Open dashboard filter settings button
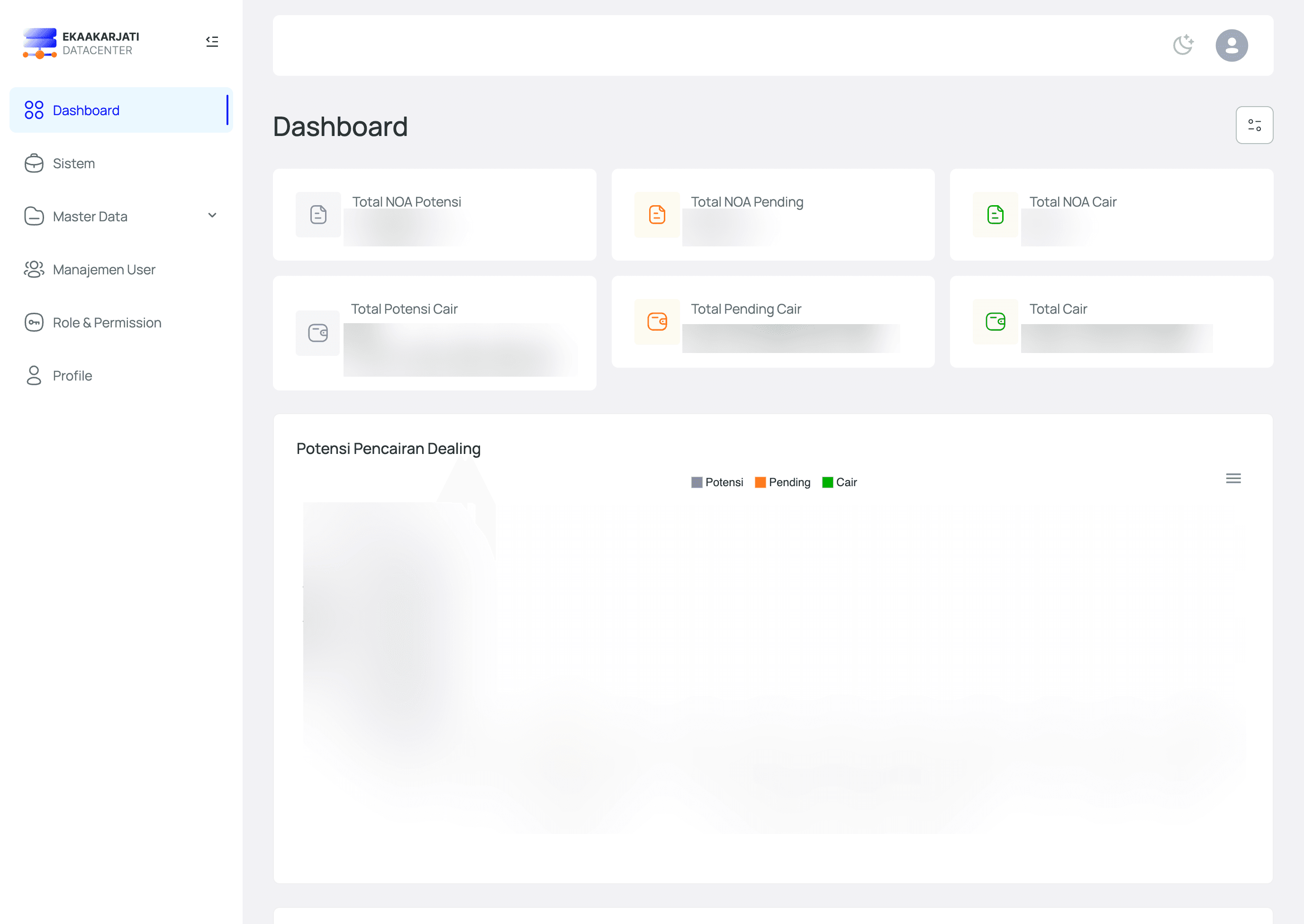Screen dimensions: 1304x924 [x=1254, y=125]
